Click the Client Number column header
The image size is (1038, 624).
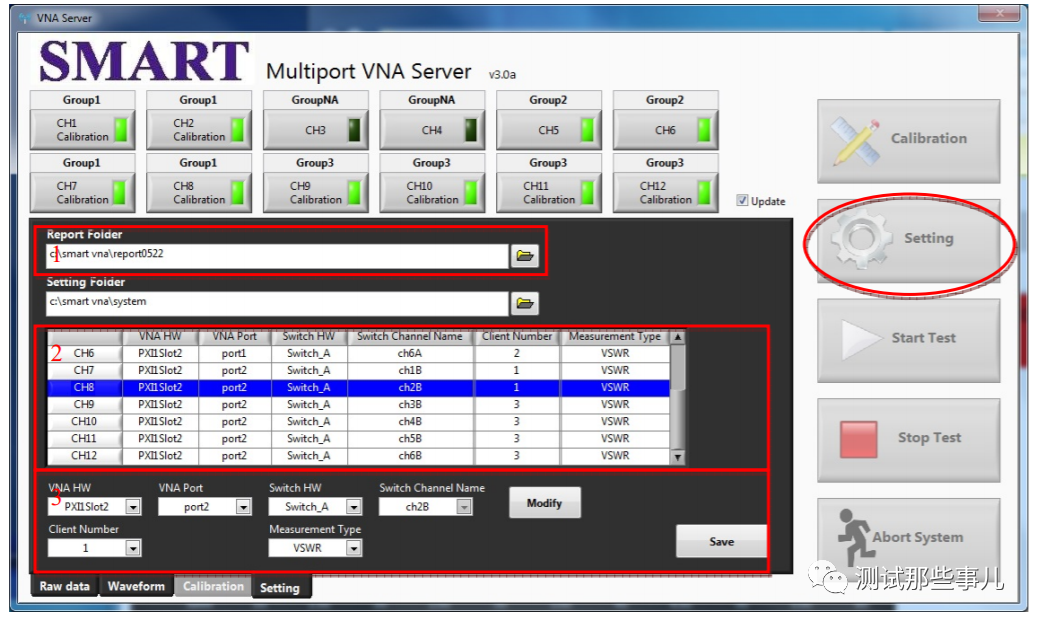(x=517, y=337)
